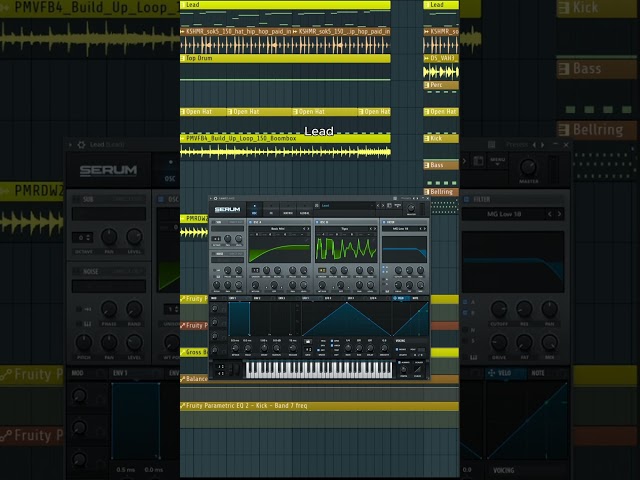640x480 pixels.
Task: Click the PORTA knob
Action: coord(404,369)
